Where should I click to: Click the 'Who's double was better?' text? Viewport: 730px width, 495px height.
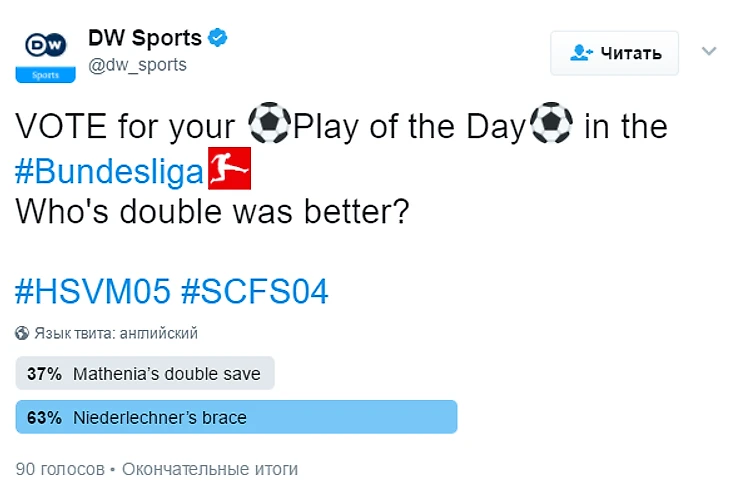(x=212, y=213)
